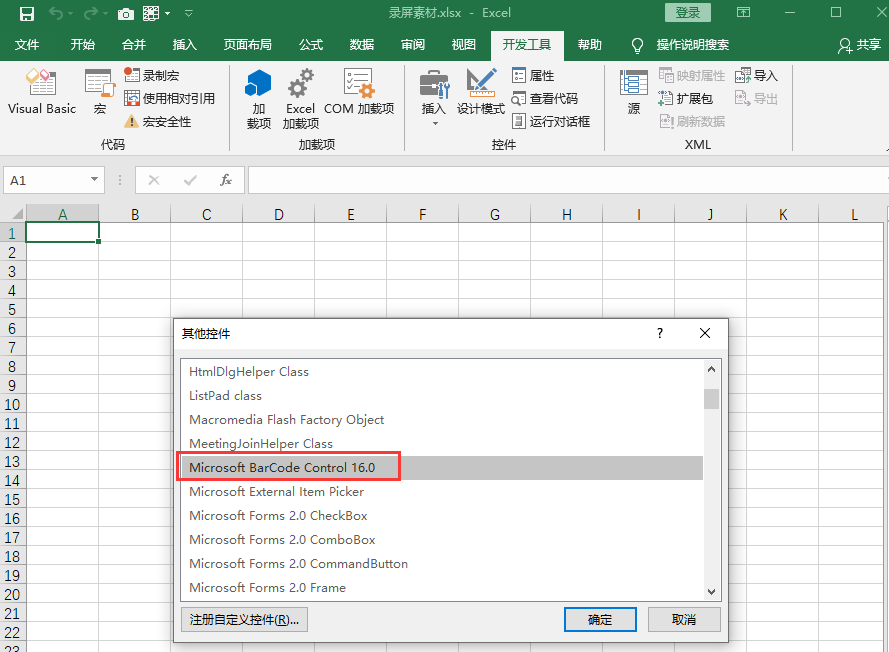Select Microsoft Forms 2.0 CommandButton
This screenshot has height=652, width=889.
tap(442, 564)
